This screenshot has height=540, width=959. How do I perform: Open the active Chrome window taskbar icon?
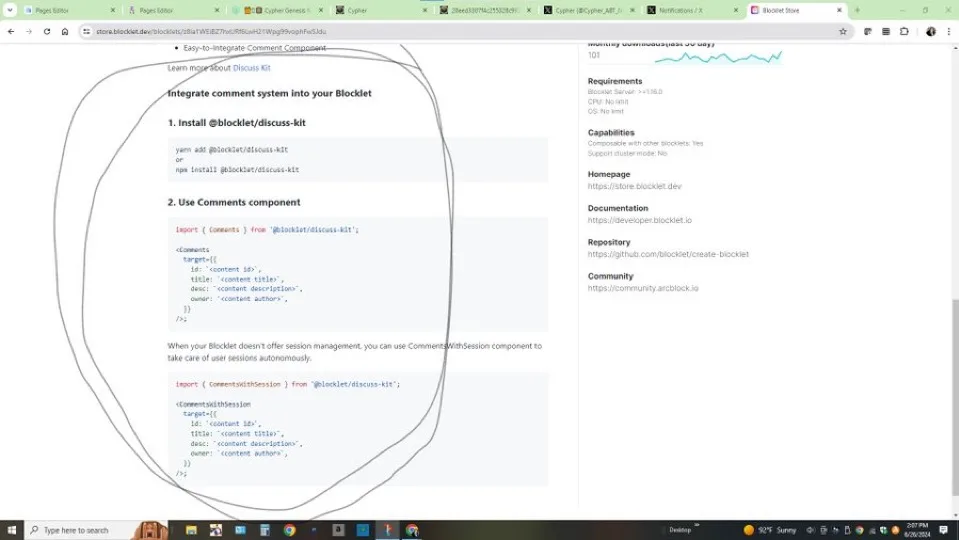click(412, 530)
